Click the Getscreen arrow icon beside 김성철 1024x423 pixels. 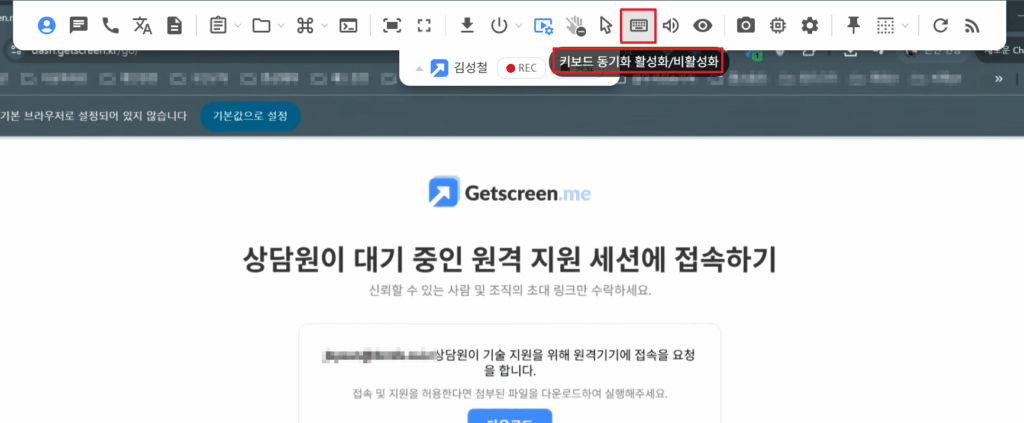(440, 68)
